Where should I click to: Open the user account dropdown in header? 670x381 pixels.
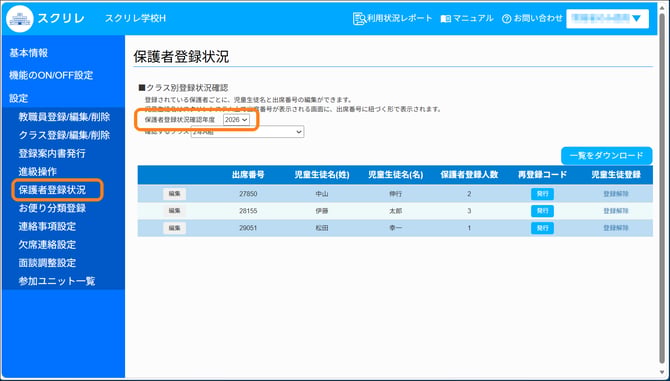pyautogui.click(x=607, y=18)
